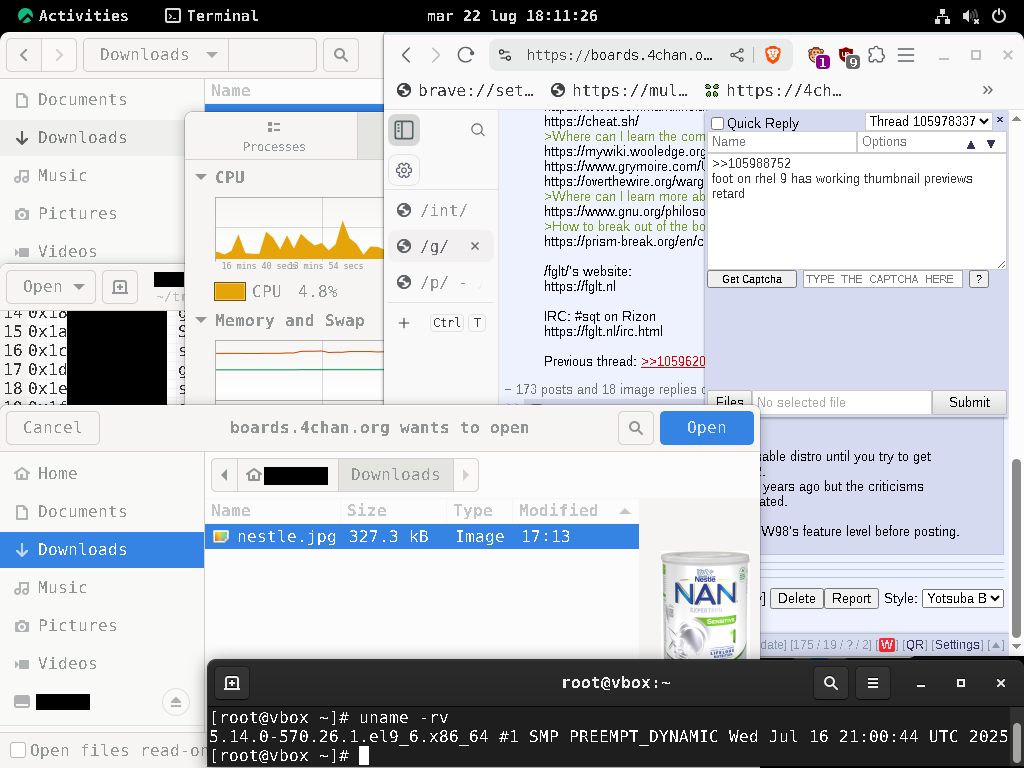Click the browser page vertical scrollbar
The height and width of the screenshot is (768, 1024).
[x=1016, y=549]
